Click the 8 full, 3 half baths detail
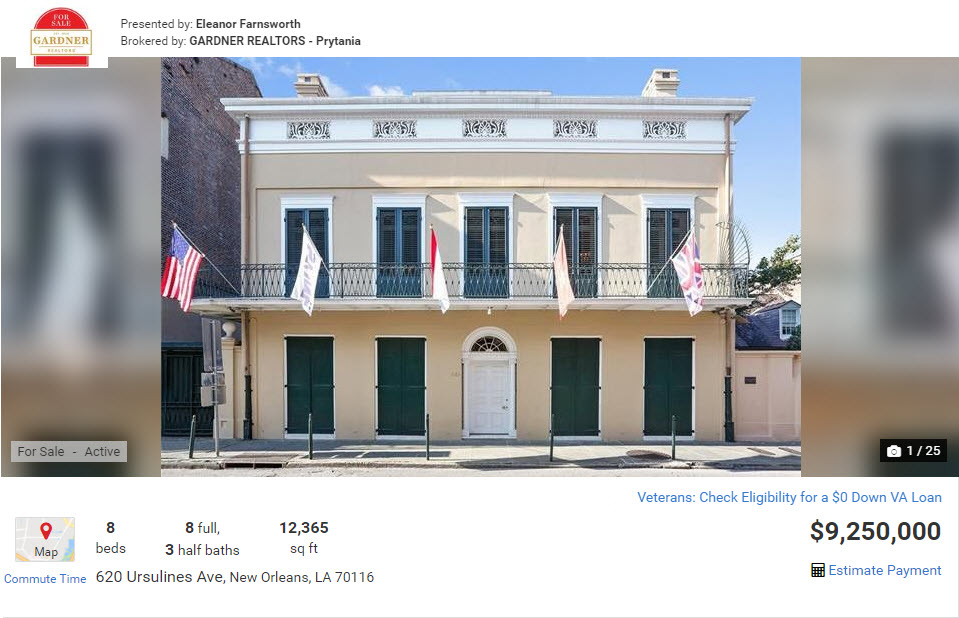Screen dimensions: 959x618 point(202,539)
